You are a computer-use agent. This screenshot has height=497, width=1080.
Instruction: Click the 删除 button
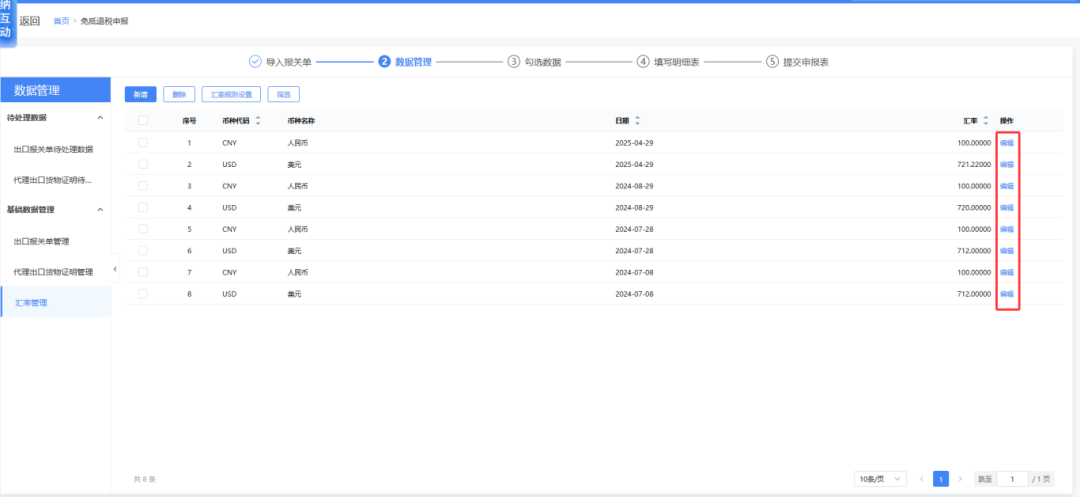tap(179, 94)
